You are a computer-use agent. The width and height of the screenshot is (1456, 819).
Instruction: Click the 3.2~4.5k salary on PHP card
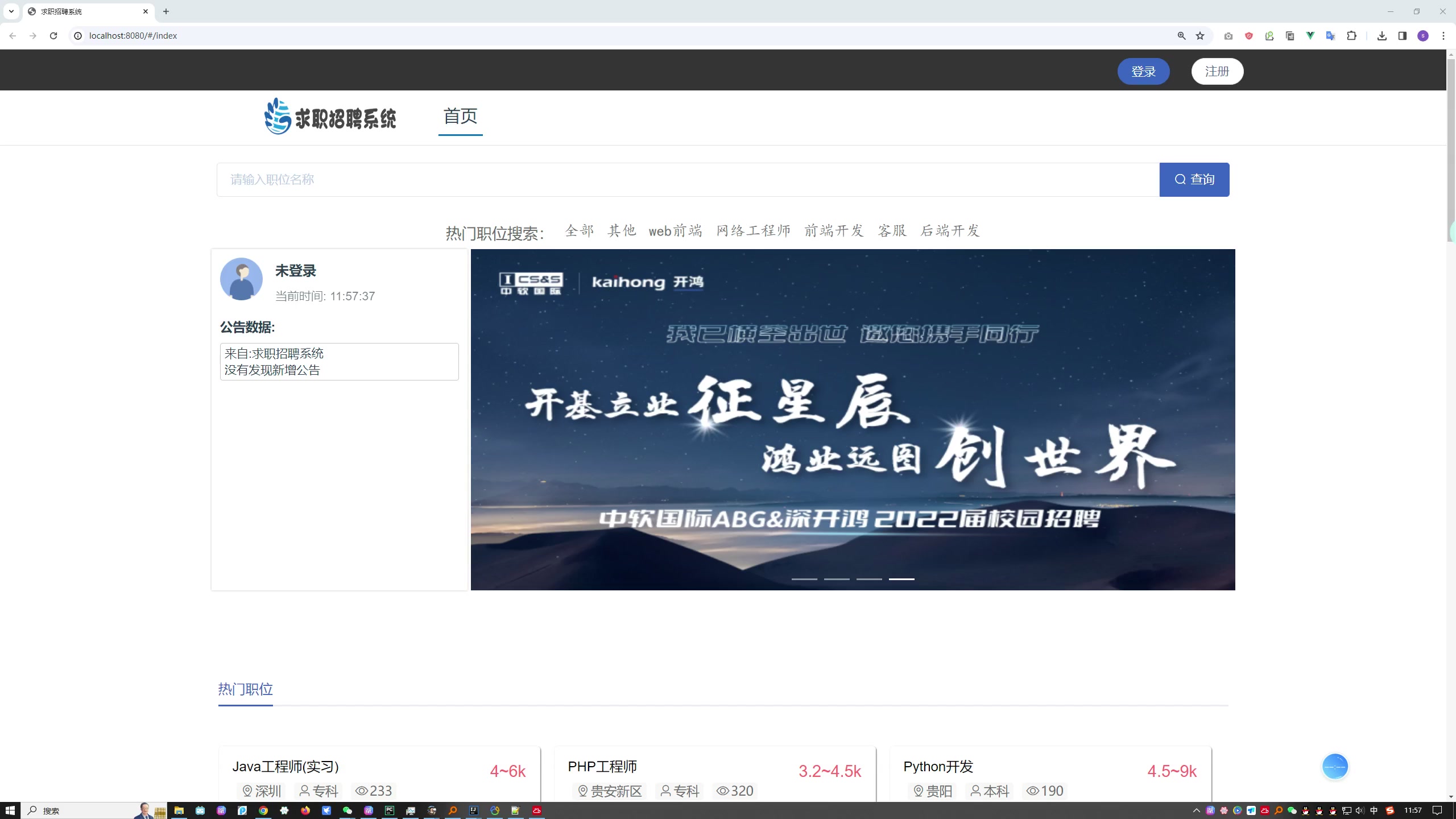coord(830,771)
